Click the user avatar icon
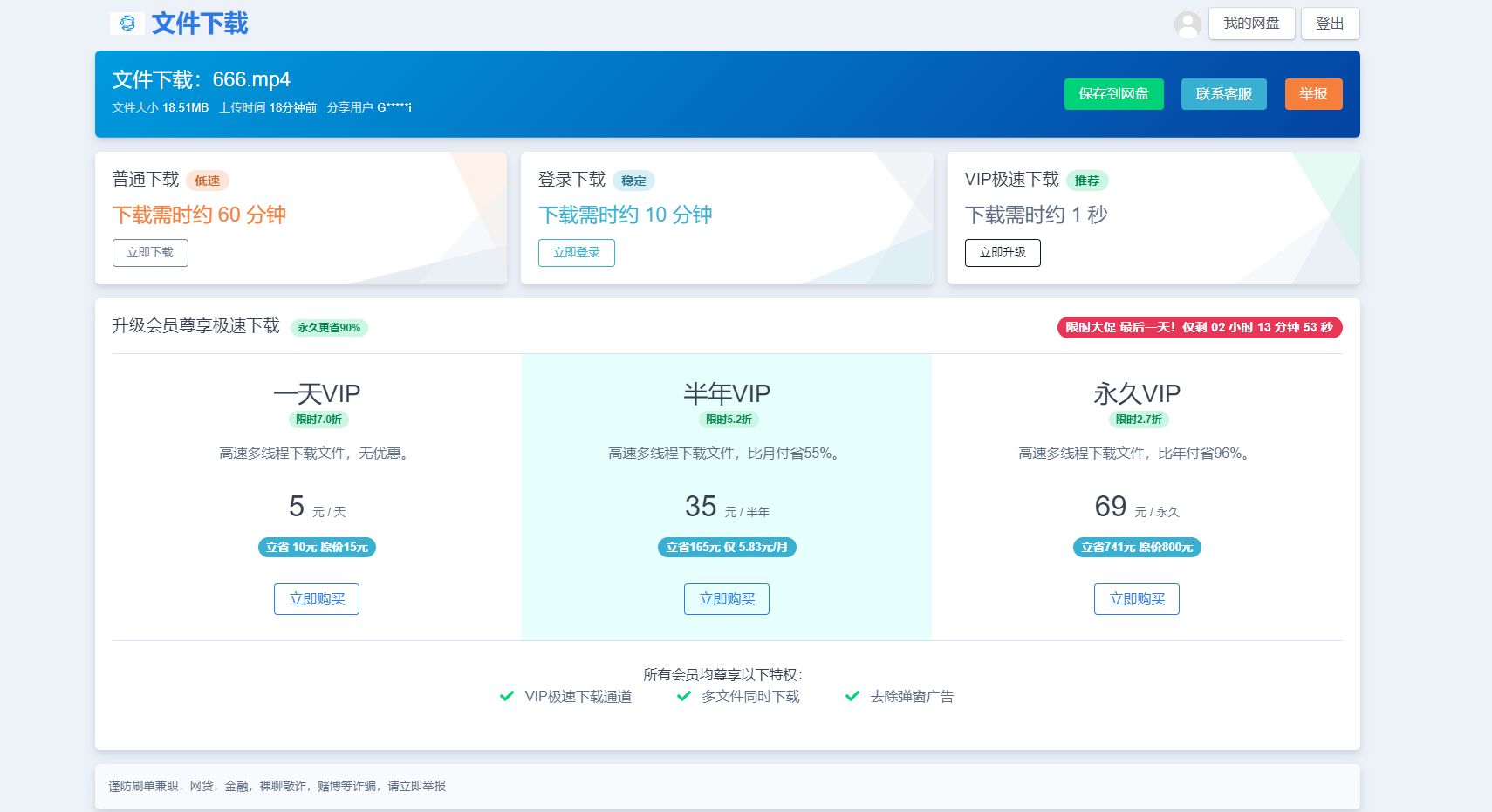Viewport: 1492px width, 812px height. point(1187,24)
